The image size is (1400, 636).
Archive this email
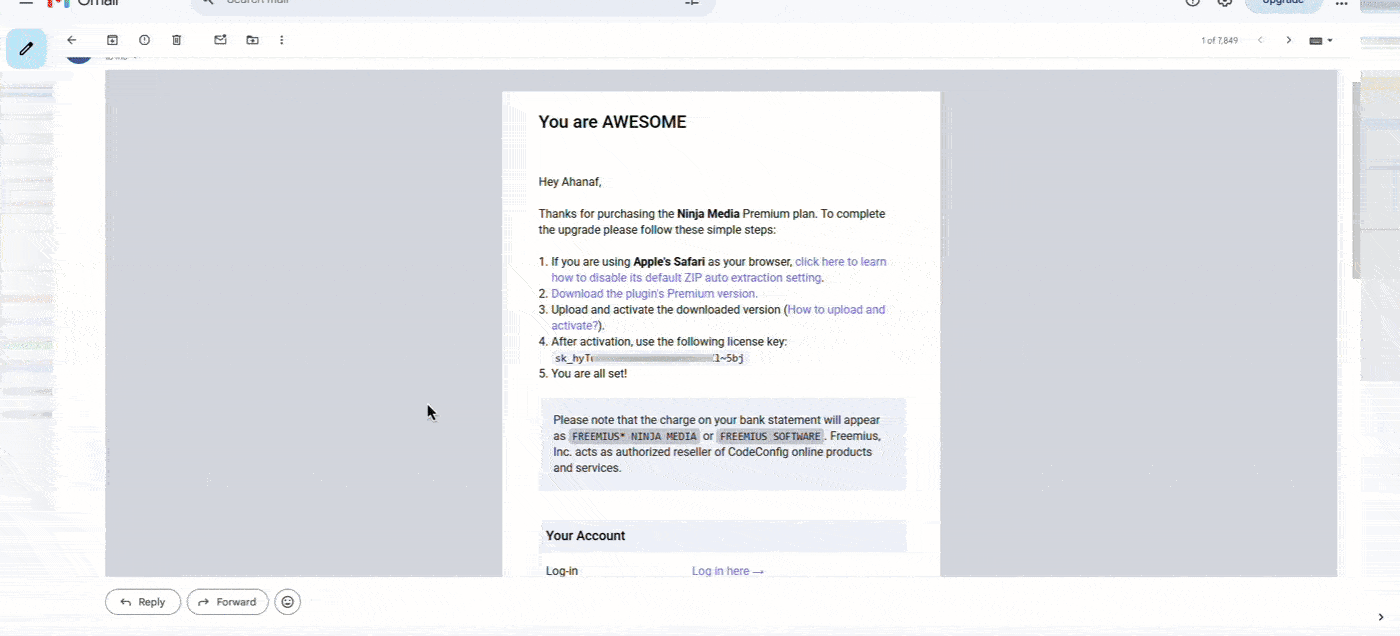coord(112,40)
